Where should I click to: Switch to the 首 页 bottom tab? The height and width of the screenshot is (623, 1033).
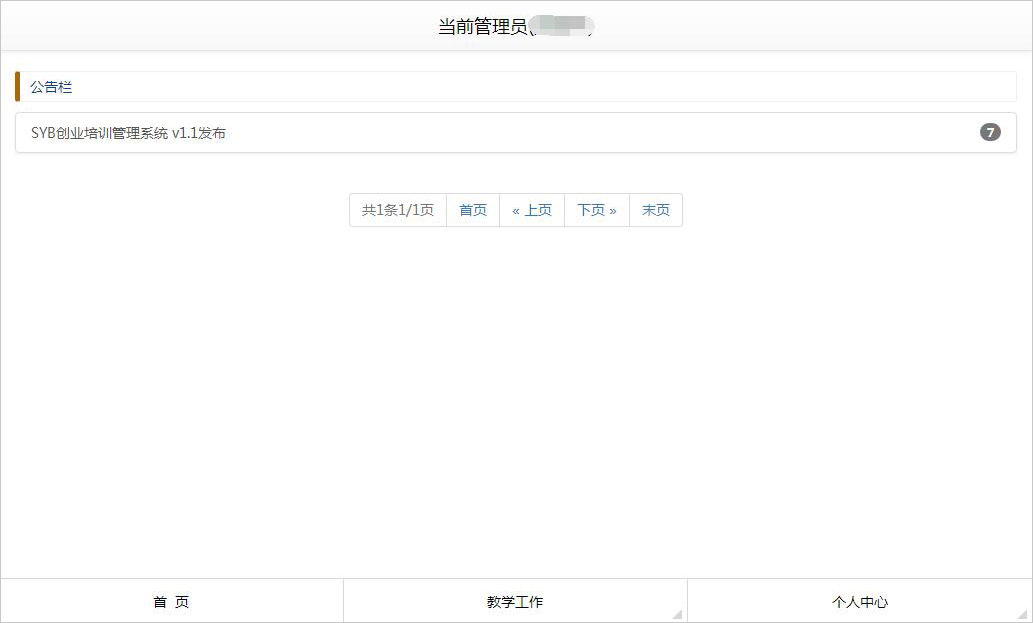pyautogui.click(x=171, y=602)
